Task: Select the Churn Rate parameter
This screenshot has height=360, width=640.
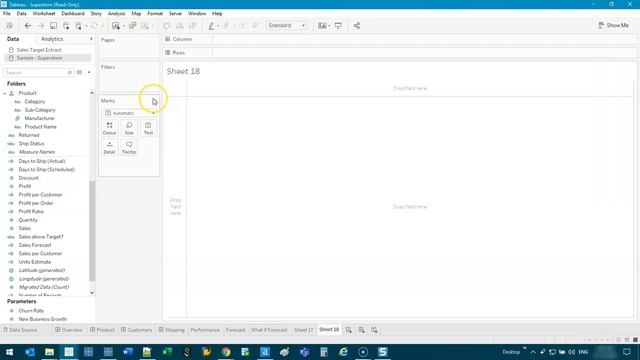Action: [x=31, y=311]
